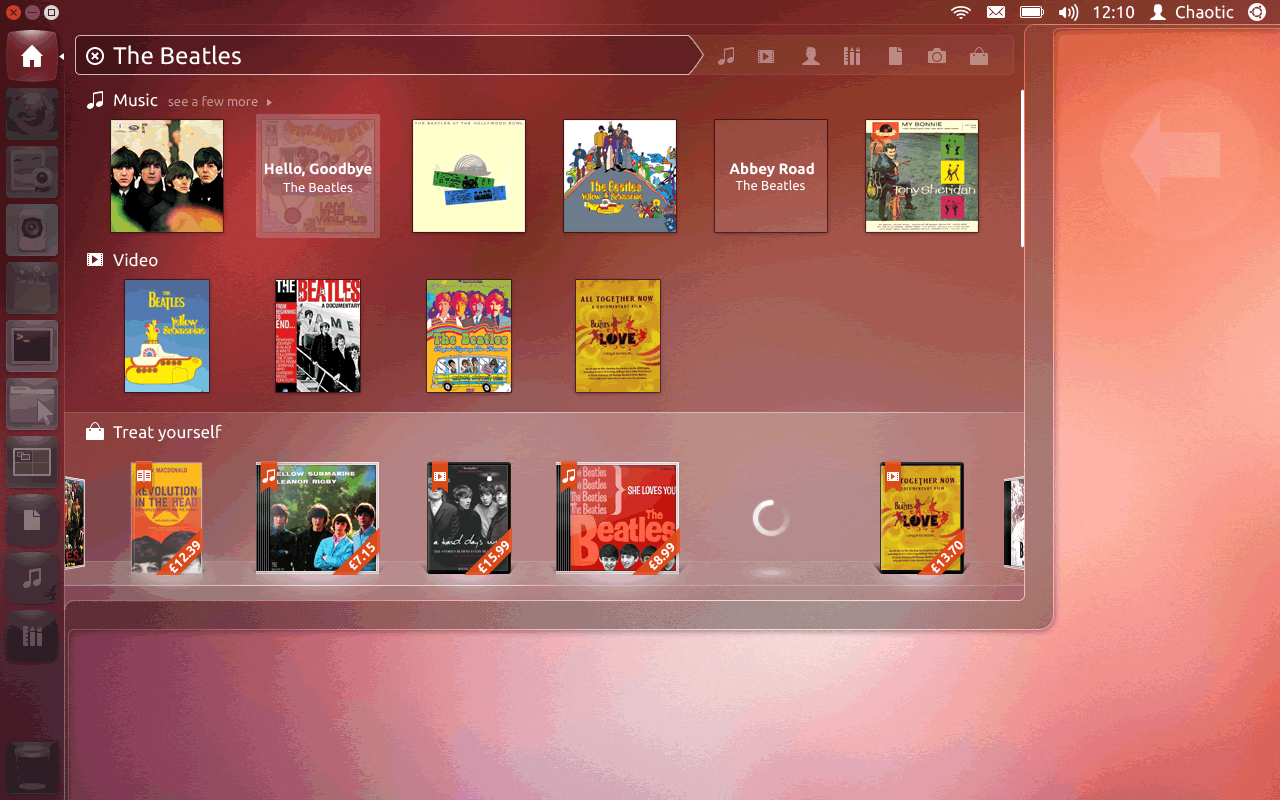Click the dash results vertical scrollbar

(x=1022, y=168)
